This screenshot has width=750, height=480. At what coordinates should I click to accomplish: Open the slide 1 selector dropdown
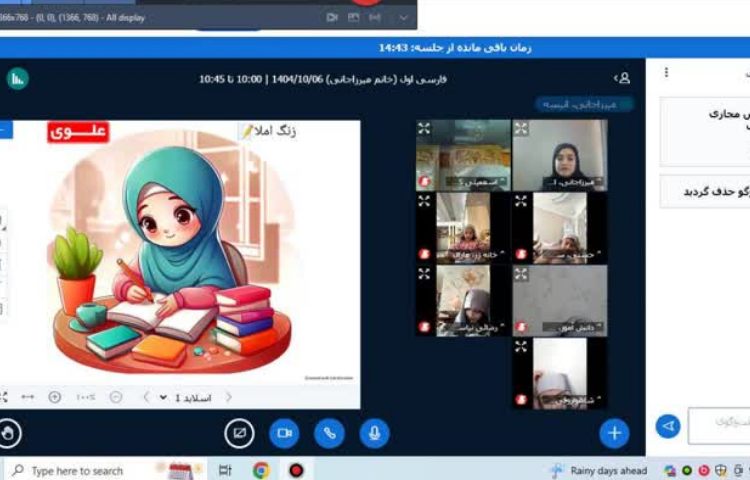click(187, 398)
